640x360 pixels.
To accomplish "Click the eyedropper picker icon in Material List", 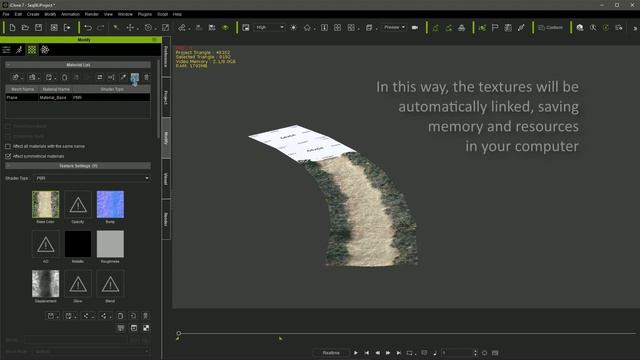I will tap(123, 77).
